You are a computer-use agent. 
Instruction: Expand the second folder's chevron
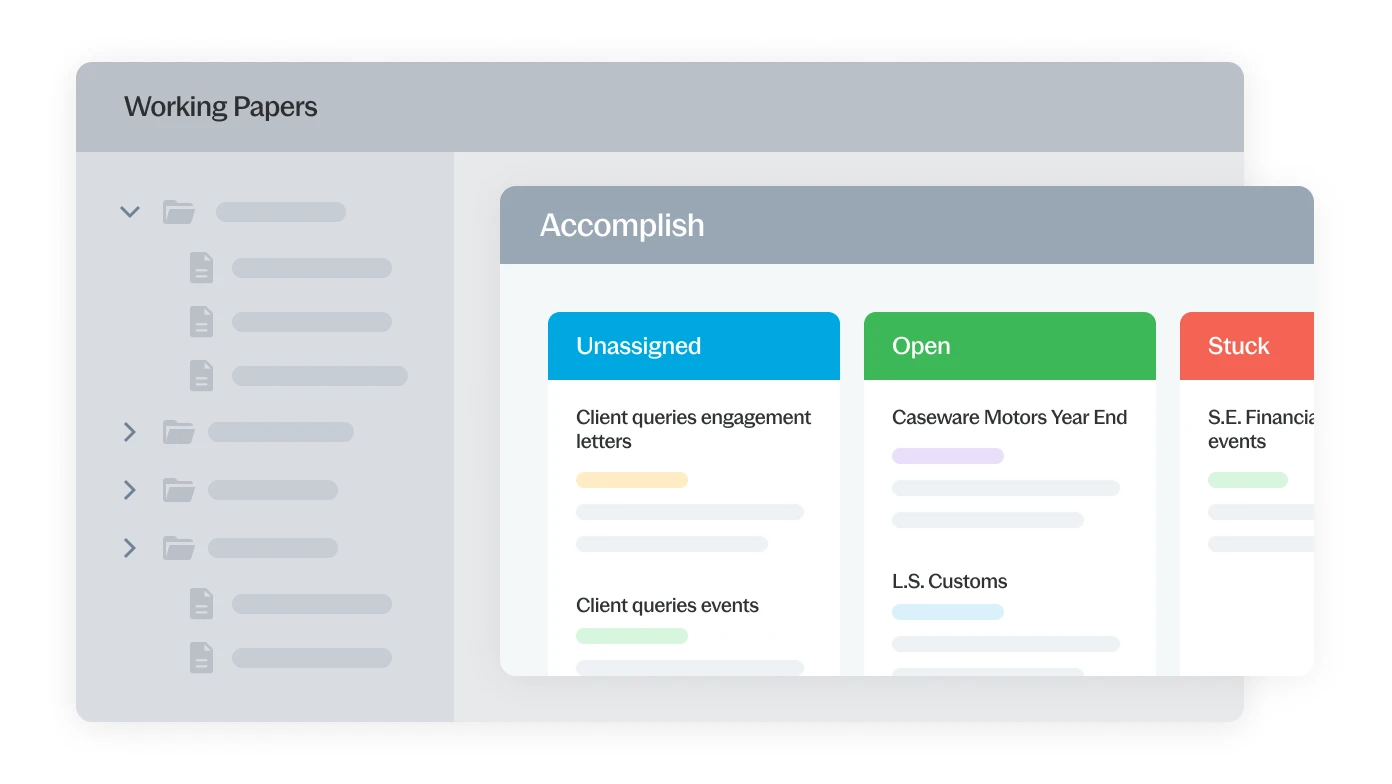[x=129, y=432]
